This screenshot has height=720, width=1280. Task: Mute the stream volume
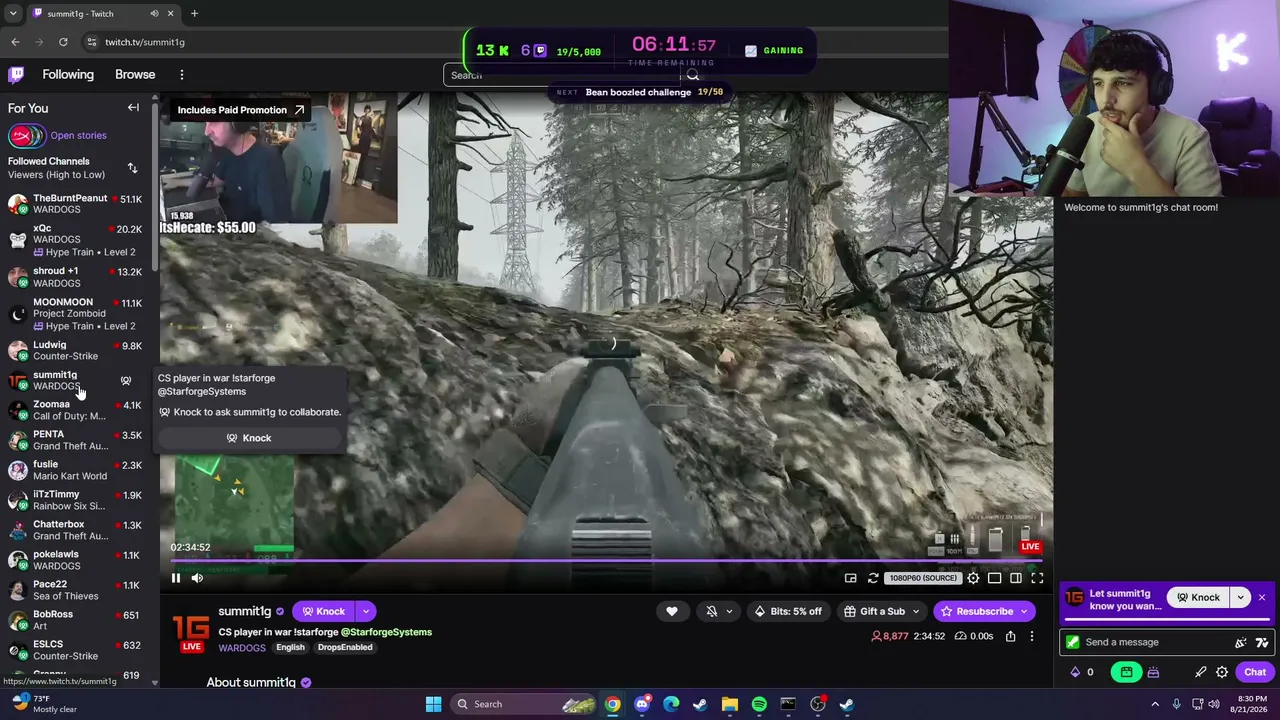(197, 578)
